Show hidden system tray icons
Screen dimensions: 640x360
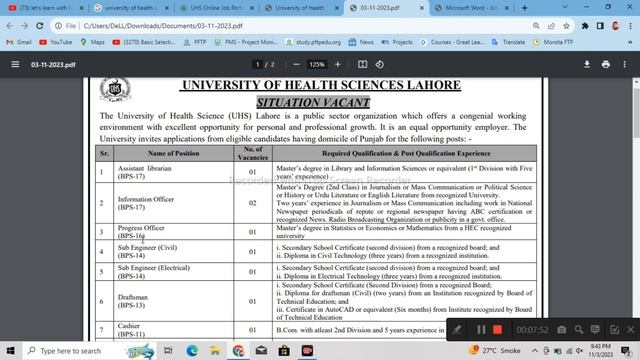point(535,351)
